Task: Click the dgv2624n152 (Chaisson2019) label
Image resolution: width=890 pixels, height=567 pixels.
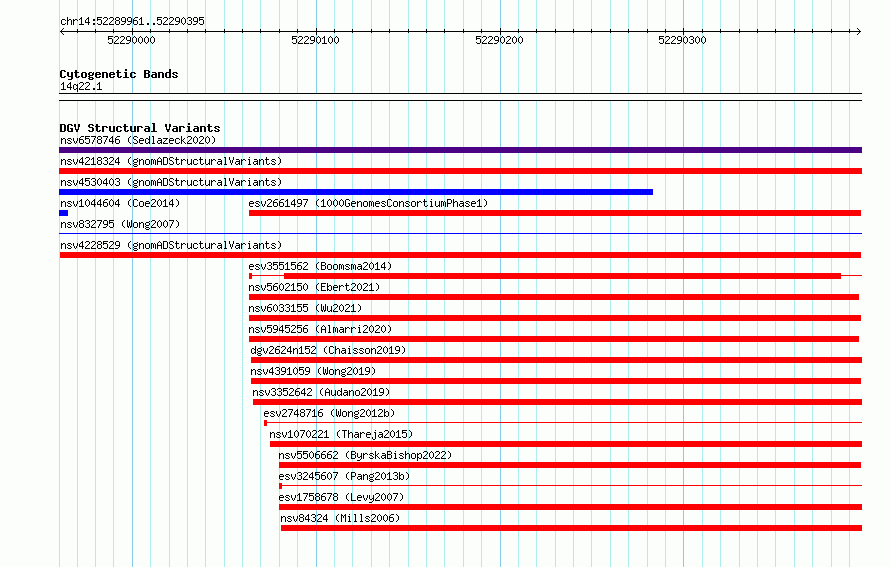Action: 328,350
